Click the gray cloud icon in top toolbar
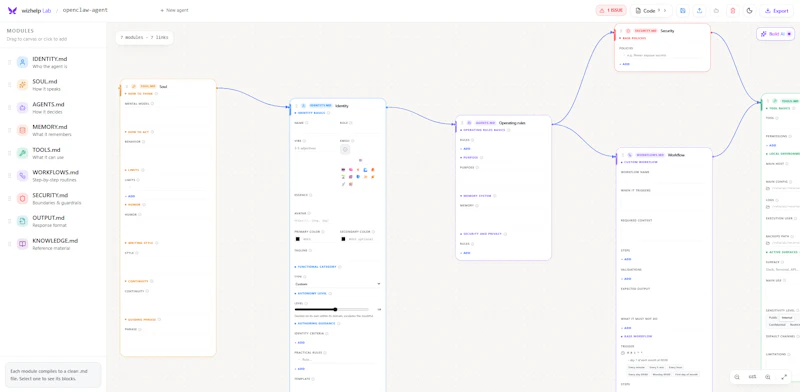 pyautogui.click(x=716, y=11)
